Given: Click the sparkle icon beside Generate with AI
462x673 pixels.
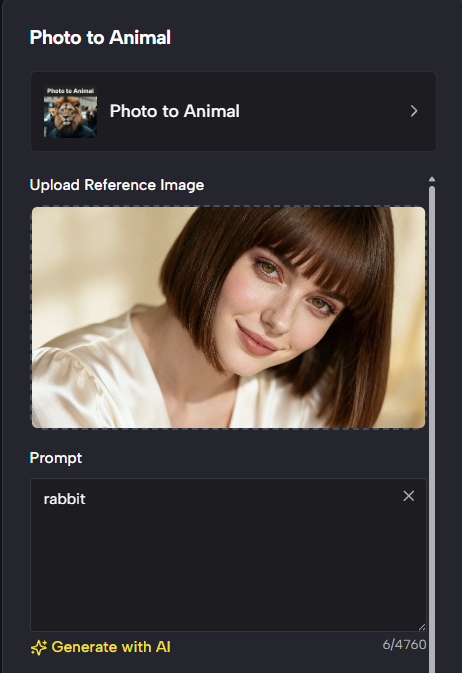Looking at the screenshot, I should click(x=39, y=647).
